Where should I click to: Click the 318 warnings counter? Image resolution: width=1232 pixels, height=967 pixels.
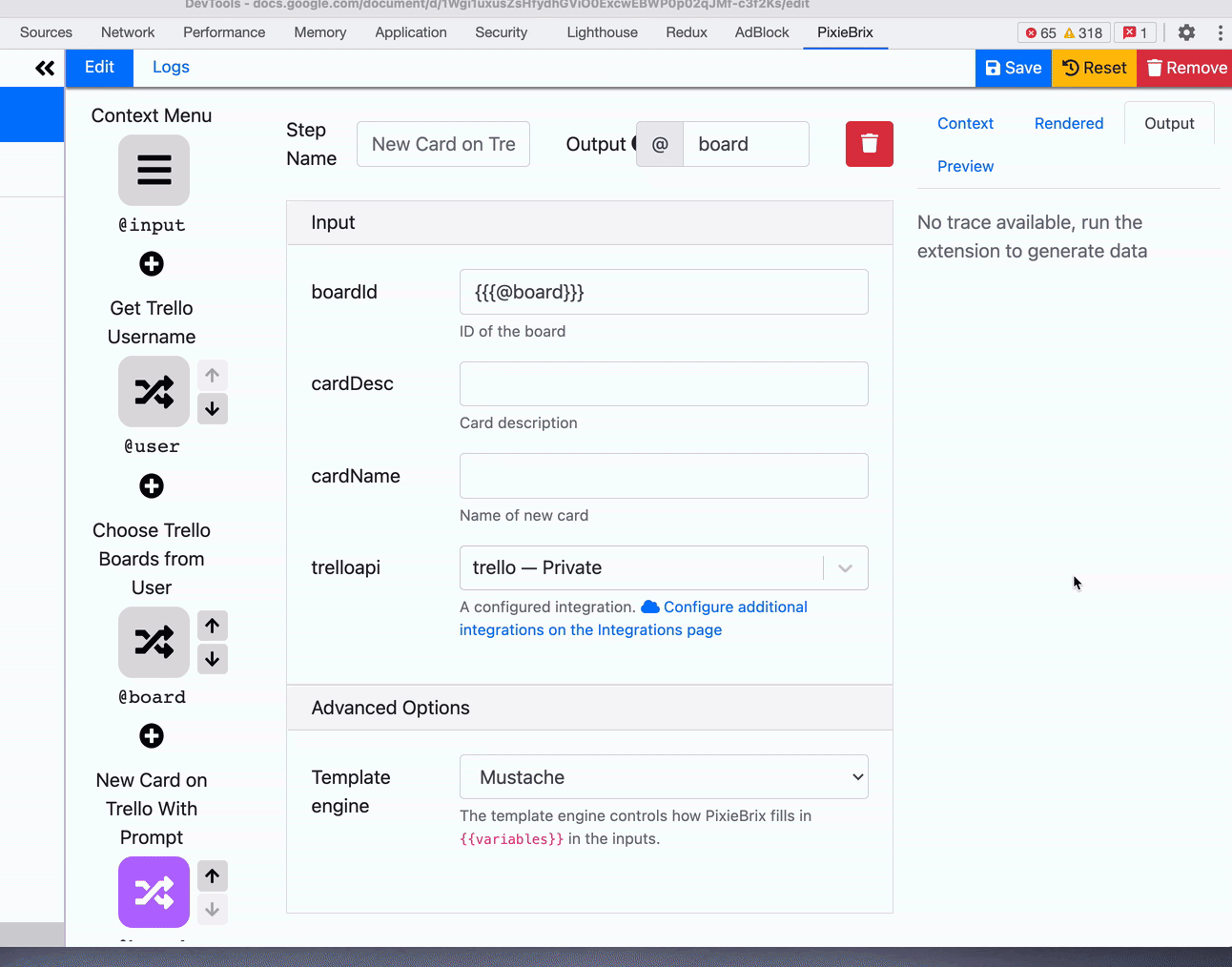tap(1083, 32)
